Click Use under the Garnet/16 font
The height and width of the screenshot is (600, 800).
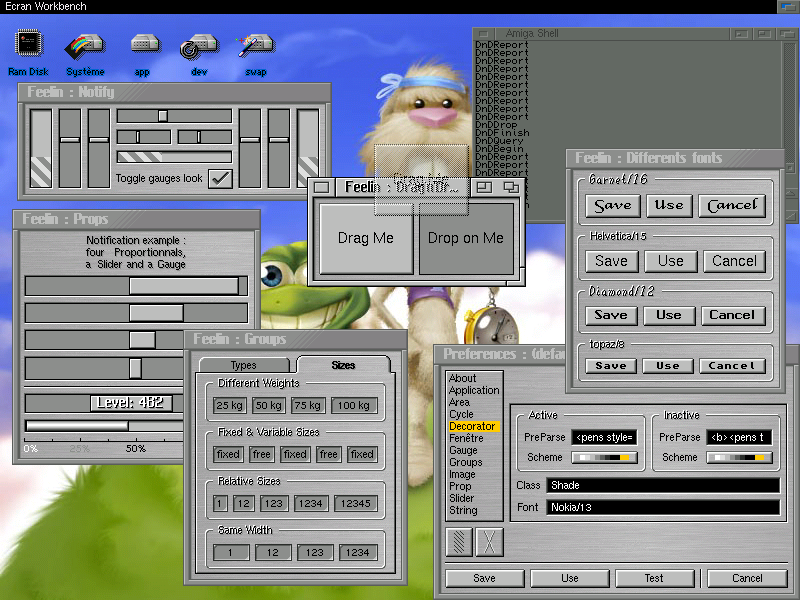pos(669,206)
